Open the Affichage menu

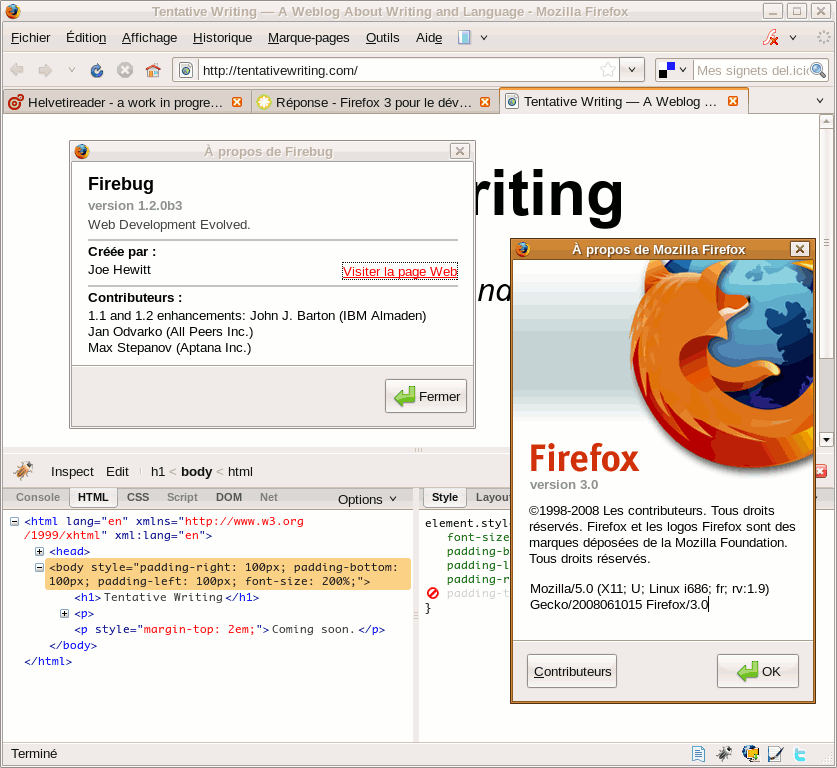point(149,38)
